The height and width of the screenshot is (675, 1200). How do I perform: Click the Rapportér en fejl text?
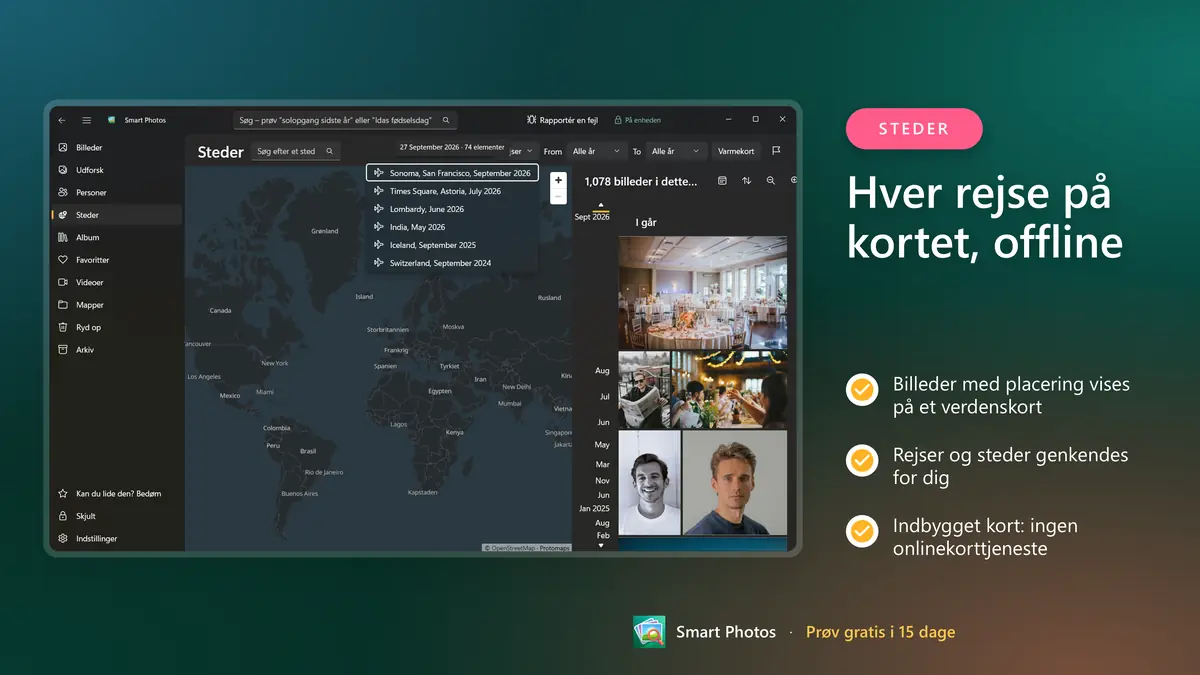coord(569,120)
